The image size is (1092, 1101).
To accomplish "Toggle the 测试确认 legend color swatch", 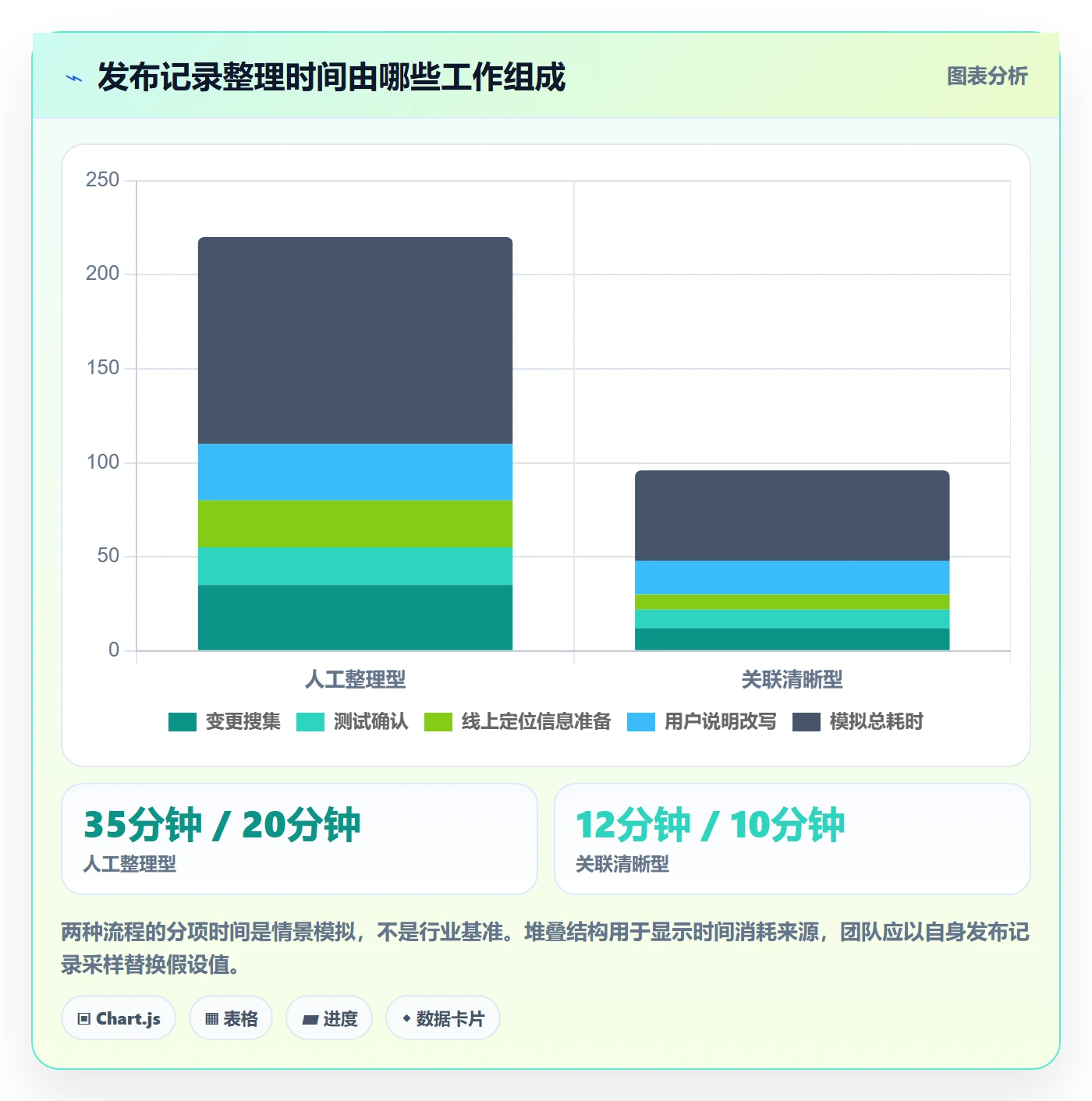I will [x=310, y=722].
